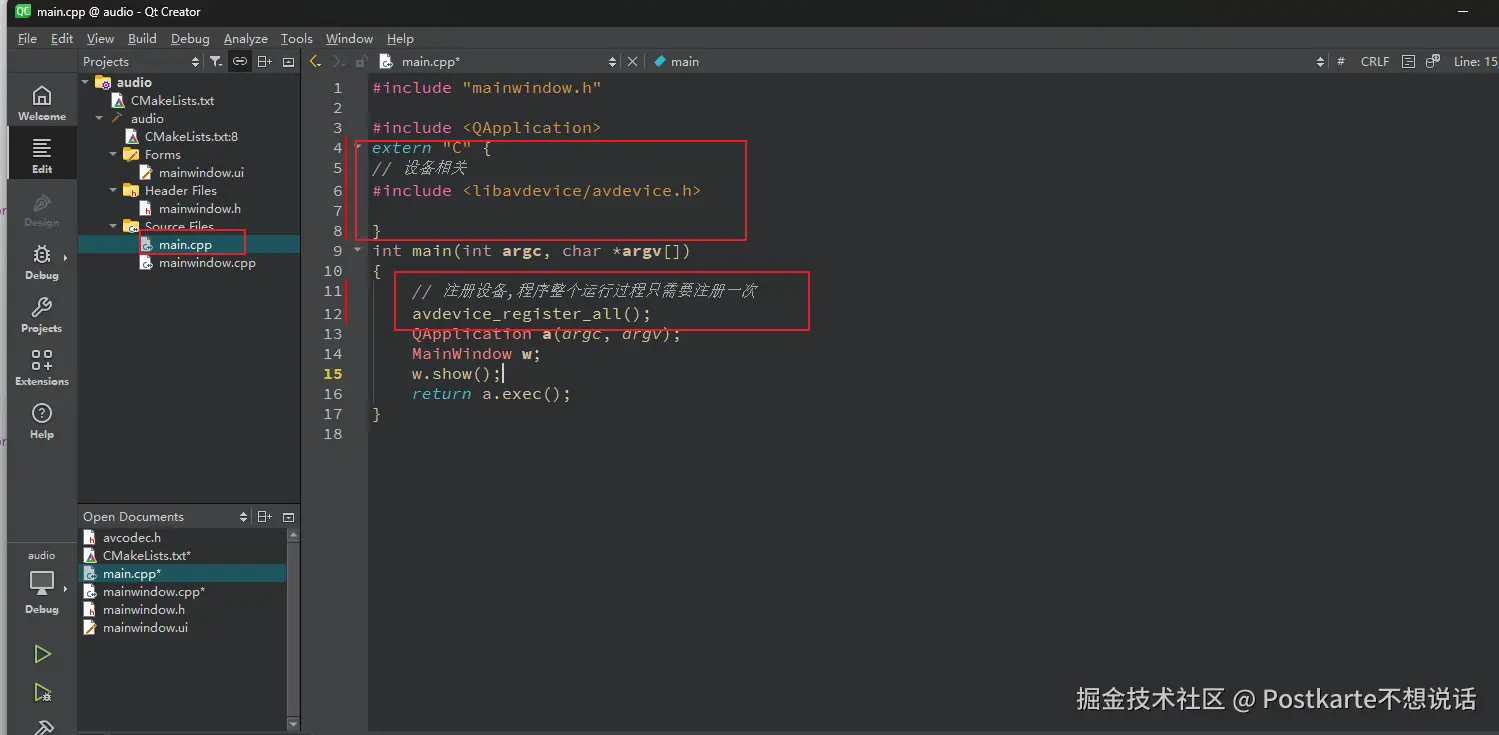
Task: Collapse the Source Files folder
Action: point(114,226)
